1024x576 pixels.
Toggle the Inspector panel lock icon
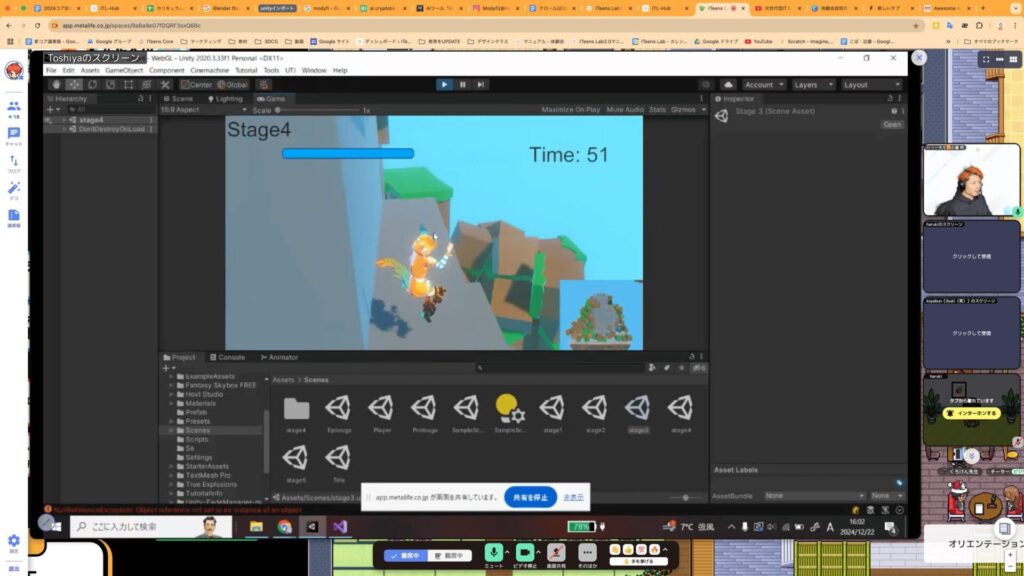pos(889,99)
